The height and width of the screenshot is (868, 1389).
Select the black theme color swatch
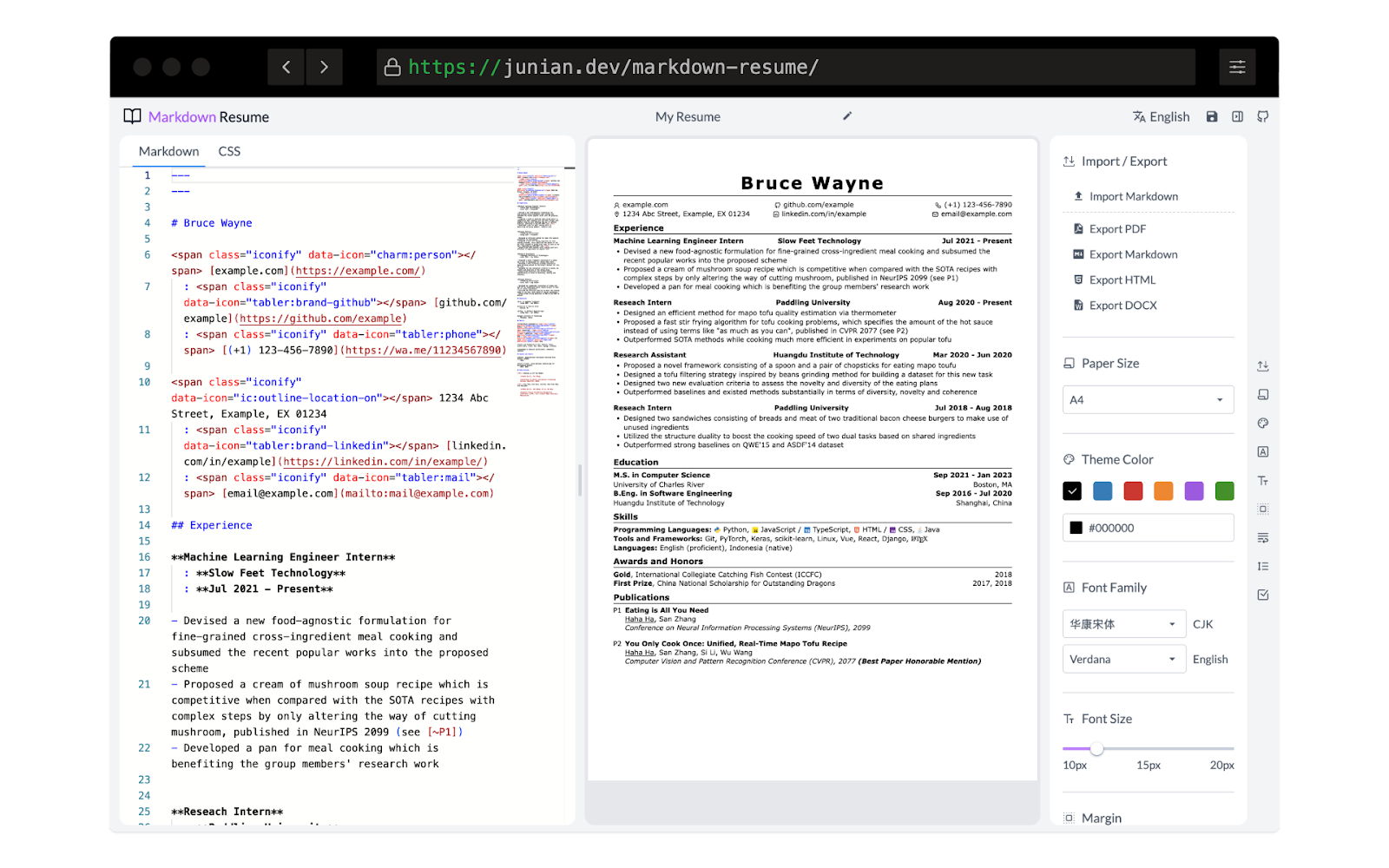tap(1072, 491)
